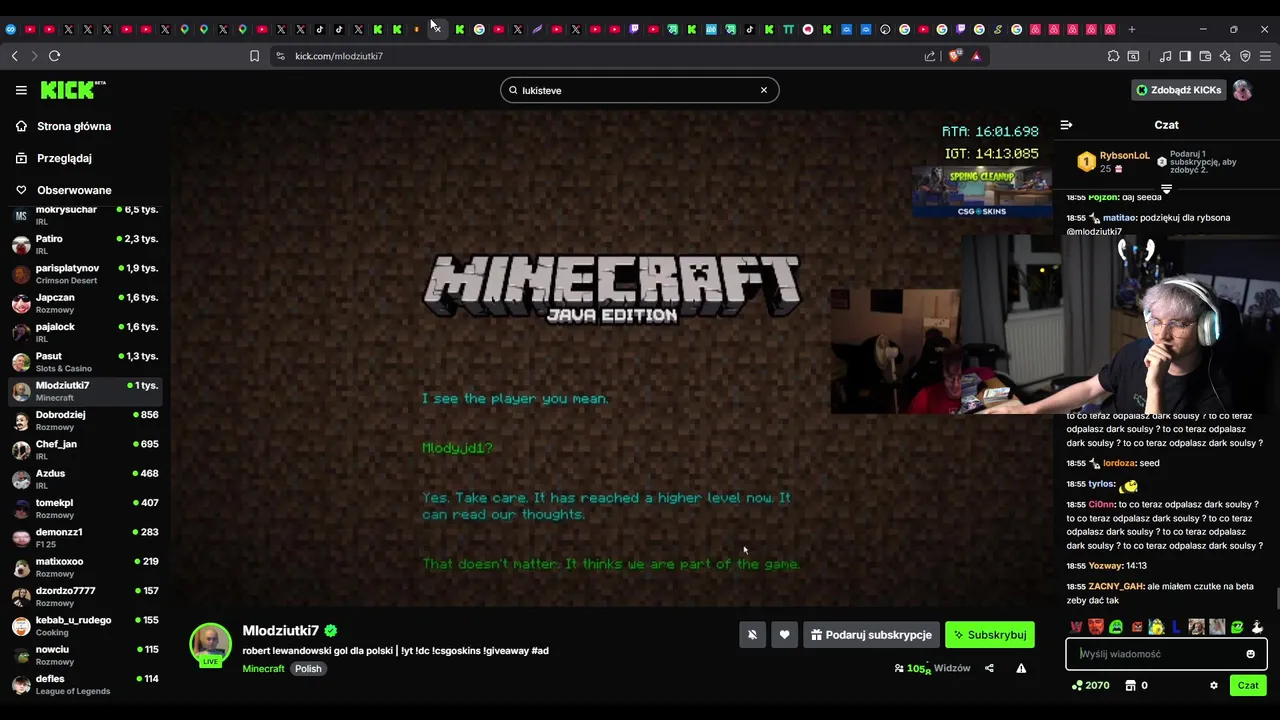Open the Kick hamburger sidebar menu

coord(21,90)
